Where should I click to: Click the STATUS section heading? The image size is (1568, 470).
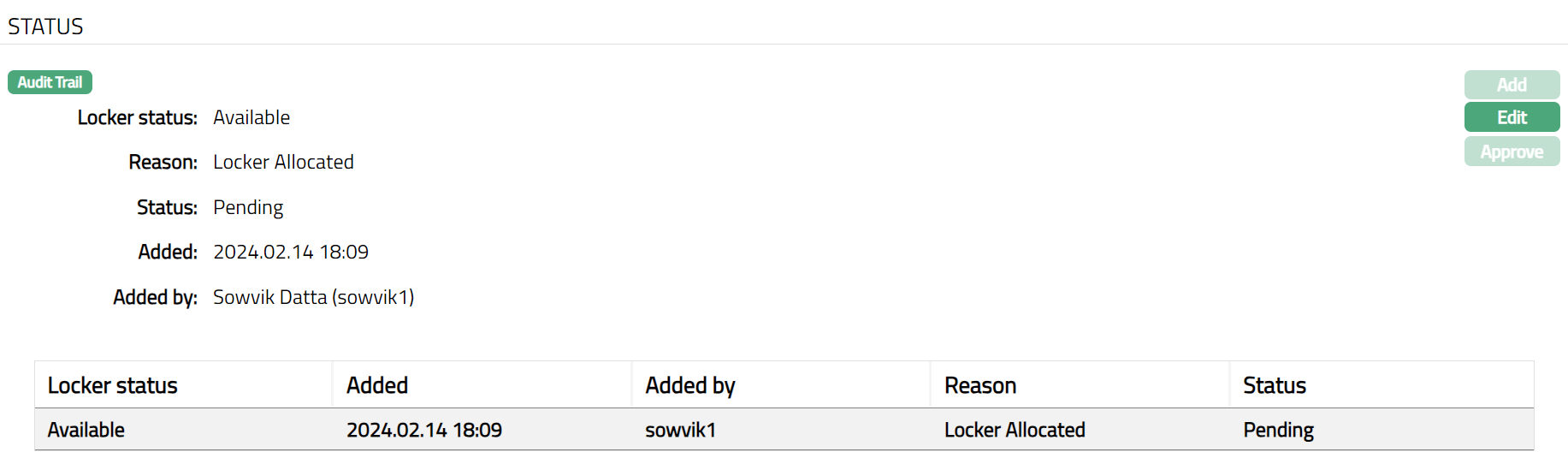click(x=46, y=27)
